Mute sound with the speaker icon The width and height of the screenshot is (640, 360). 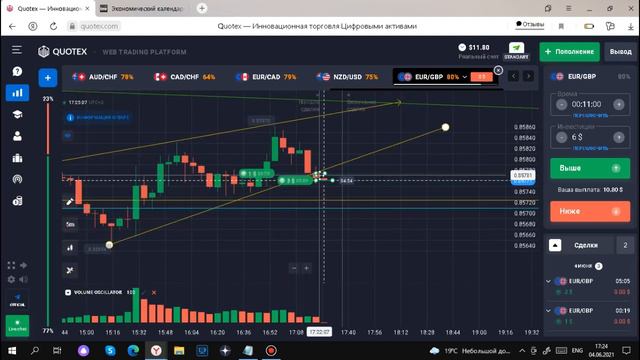point(23,280)
